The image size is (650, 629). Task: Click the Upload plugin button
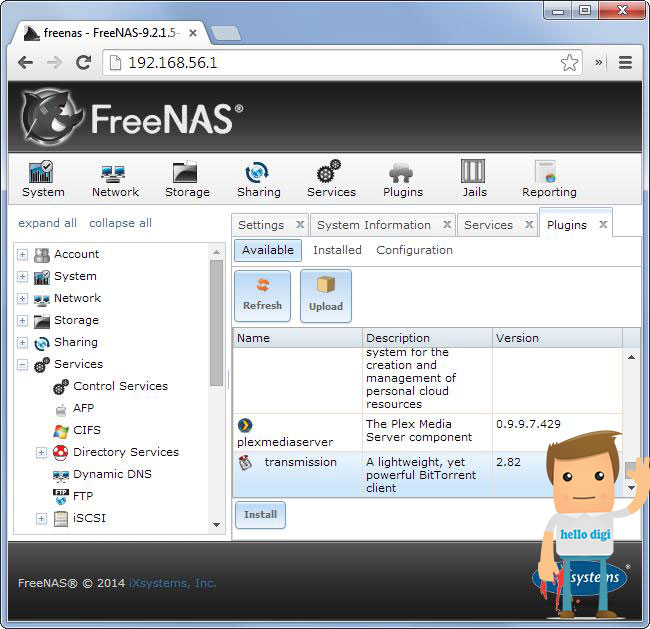326,296
